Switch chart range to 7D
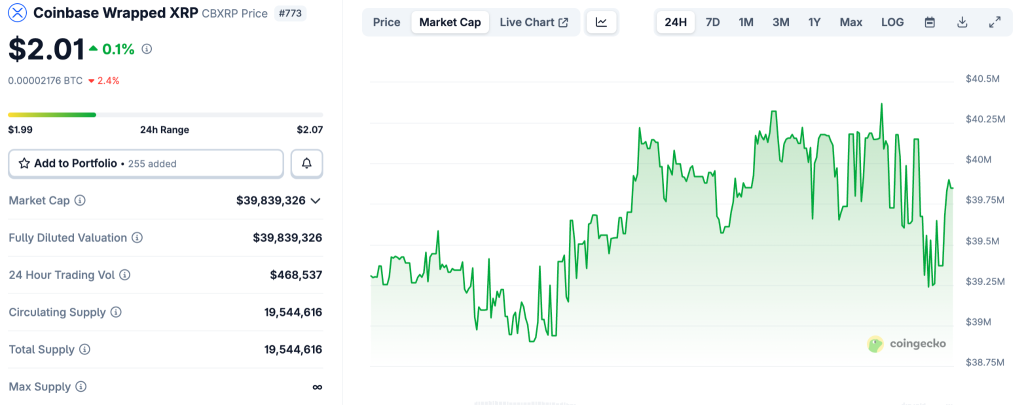The image size is (1024, 405). tap(712, 22)
